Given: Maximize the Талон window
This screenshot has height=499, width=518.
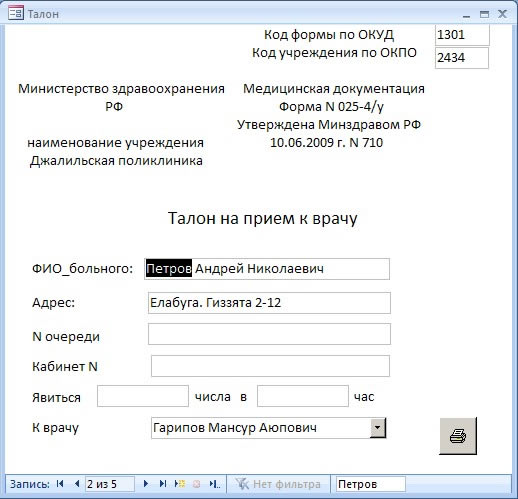Looking at the screenshot, I should [484, 14].
